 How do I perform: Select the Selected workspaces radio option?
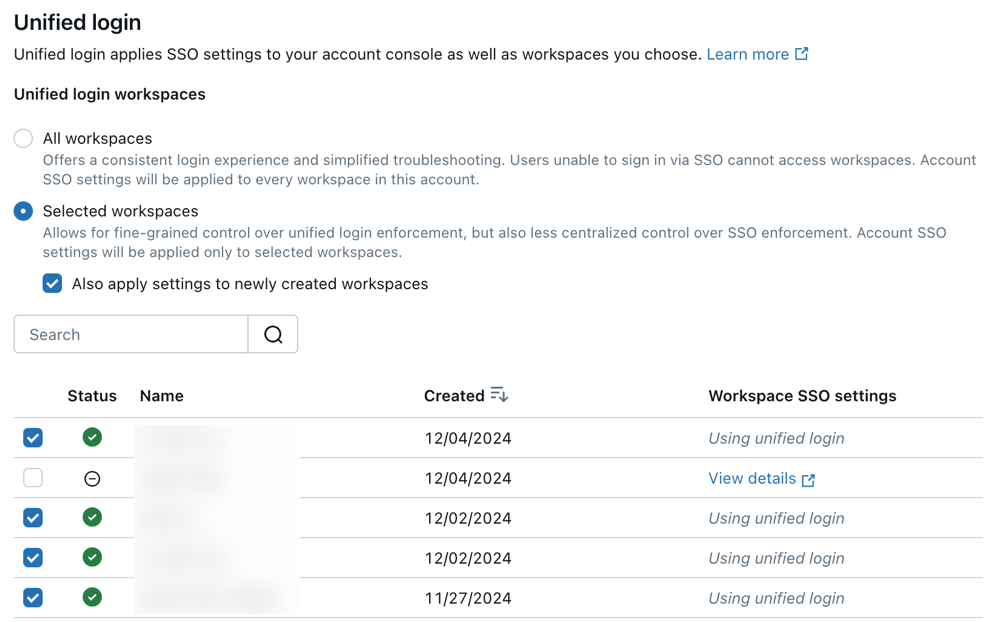coord(23,212)
